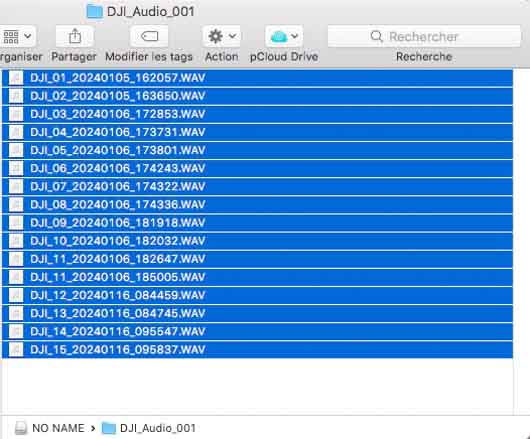This screenshot has width=530, height=439.
Task: Select file DJI_04_20240106_173731.WAV
Action: [257, 132]
